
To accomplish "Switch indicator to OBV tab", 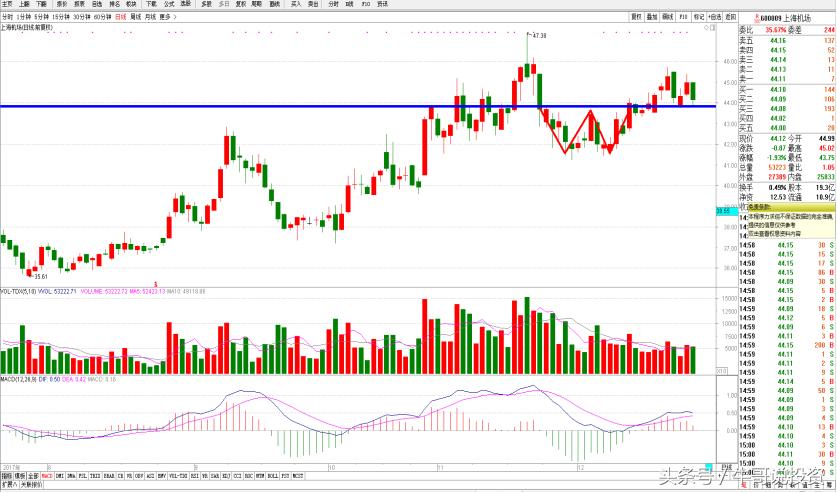I will (139, 476).
